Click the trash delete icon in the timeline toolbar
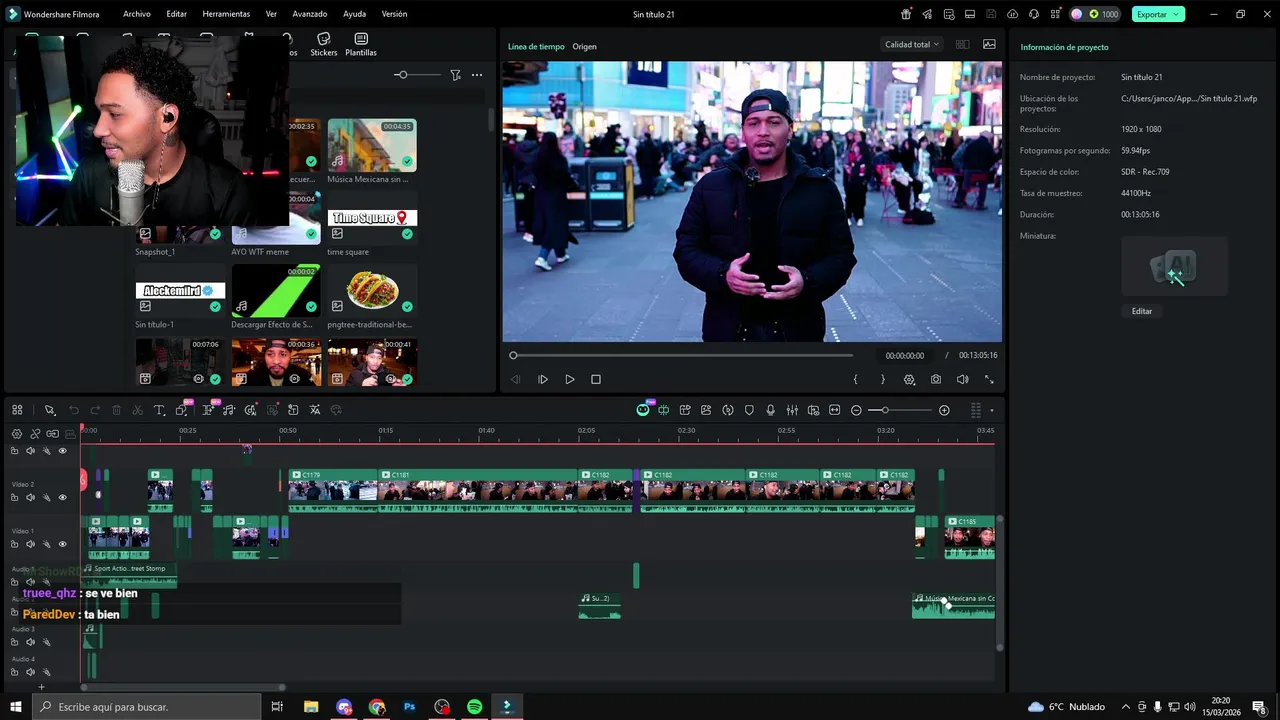This screenshot has width=1280, height=720. 116,410
